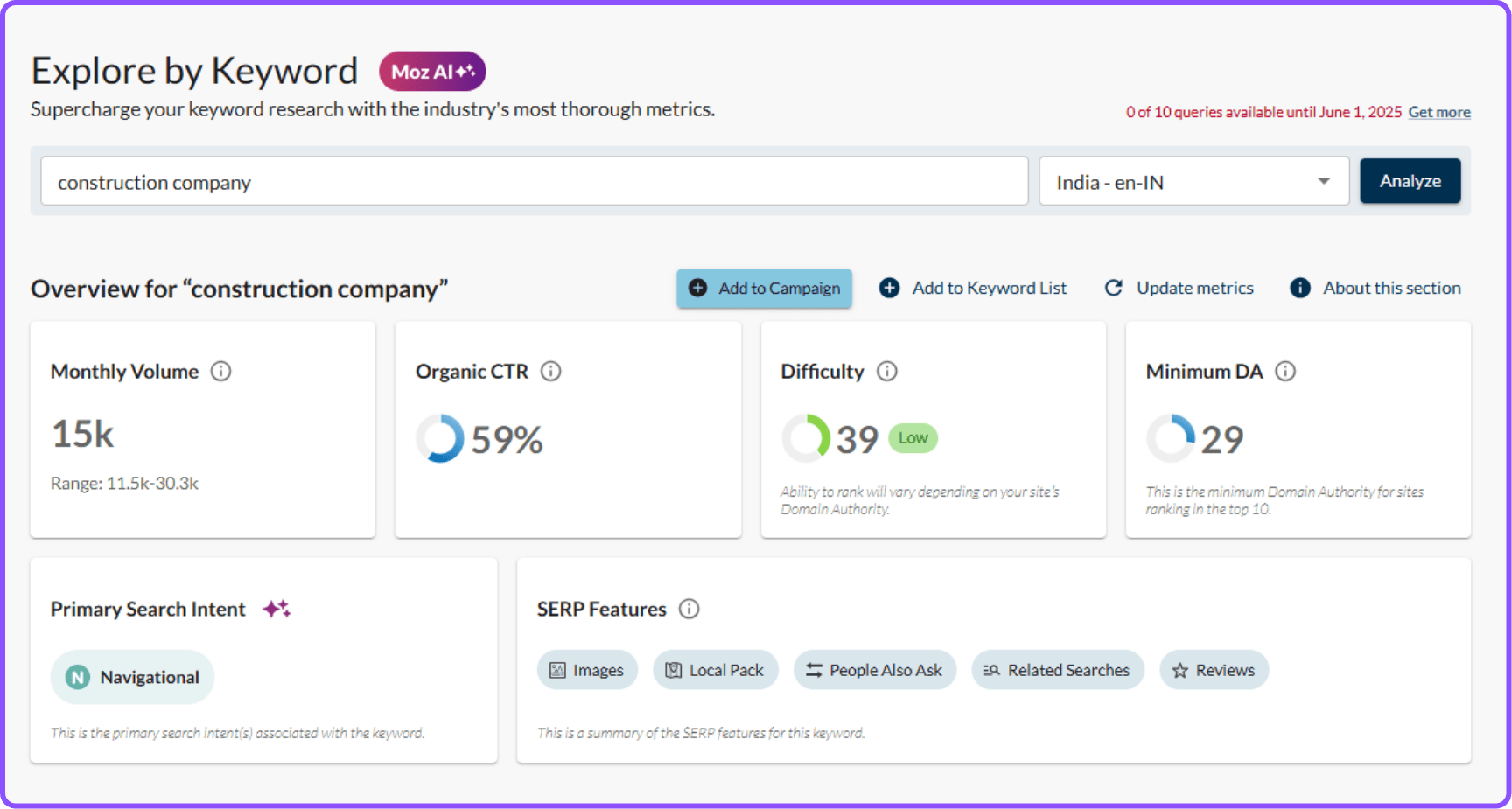Image resolution: width=1512 pixels, height=809 pixels.
Task: Click the Add to Campaign button
Action: pyautogui.click(x=764, y=289)
